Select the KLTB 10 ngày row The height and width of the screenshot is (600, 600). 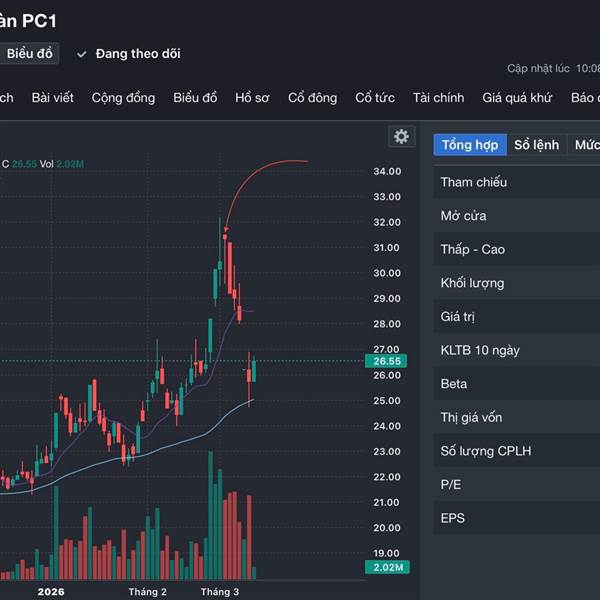(x=480, y=350)
